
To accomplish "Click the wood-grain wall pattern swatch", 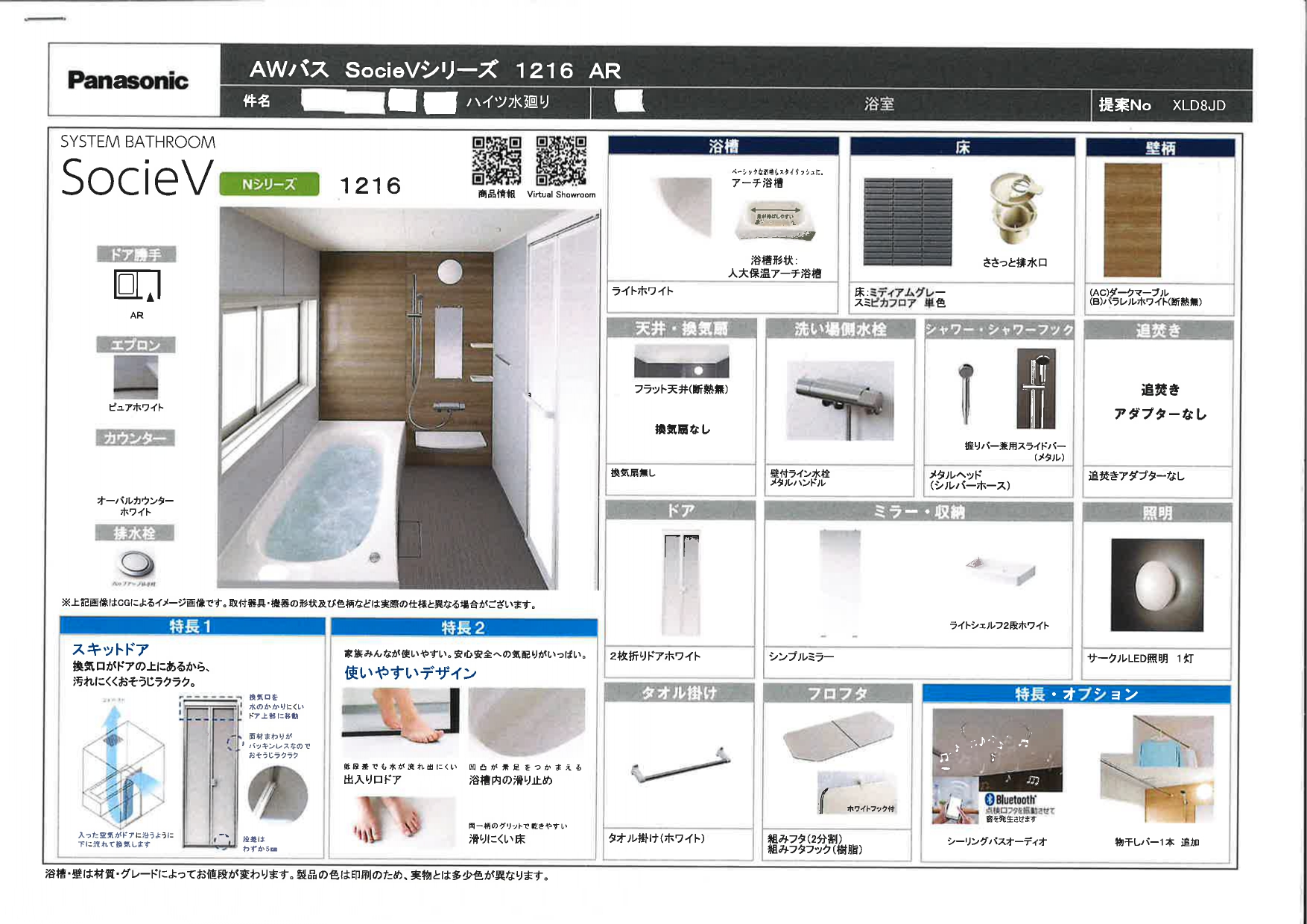I will pyautogui.click(x=1133, y=221).
